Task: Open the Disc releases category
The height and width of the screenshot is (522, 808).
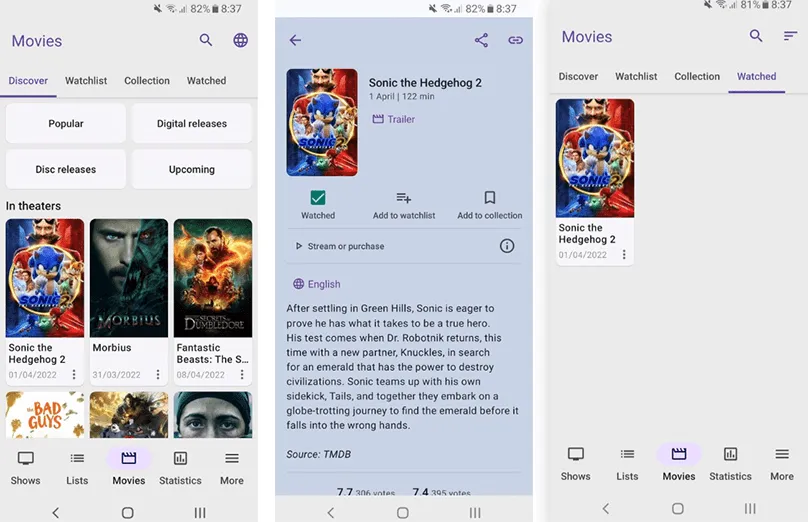Action: pyautogui.click(x=65, y=170)
